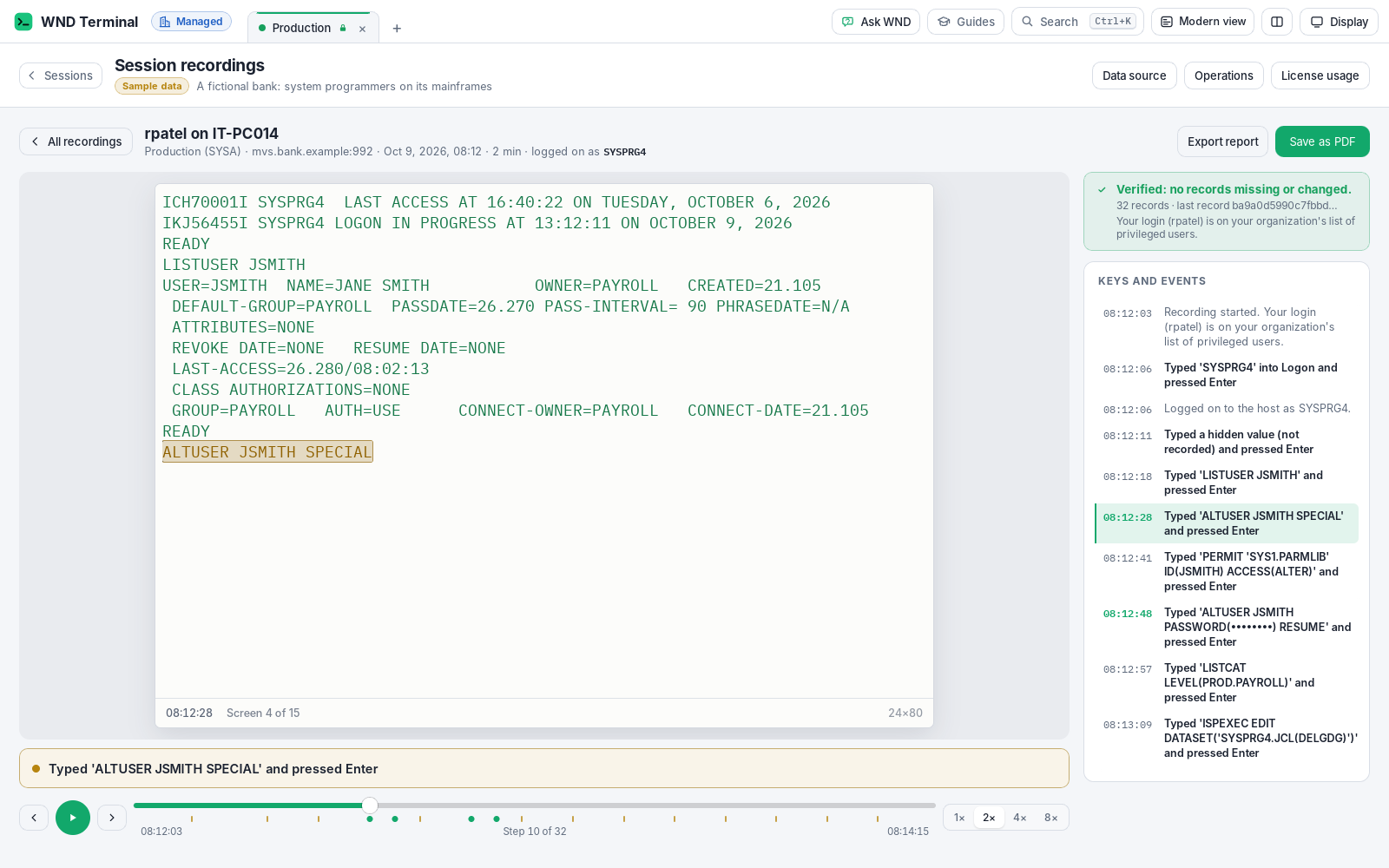1389x868 pixels.
Task: Click the playback progress slider handle
Action: click(370, 806)
